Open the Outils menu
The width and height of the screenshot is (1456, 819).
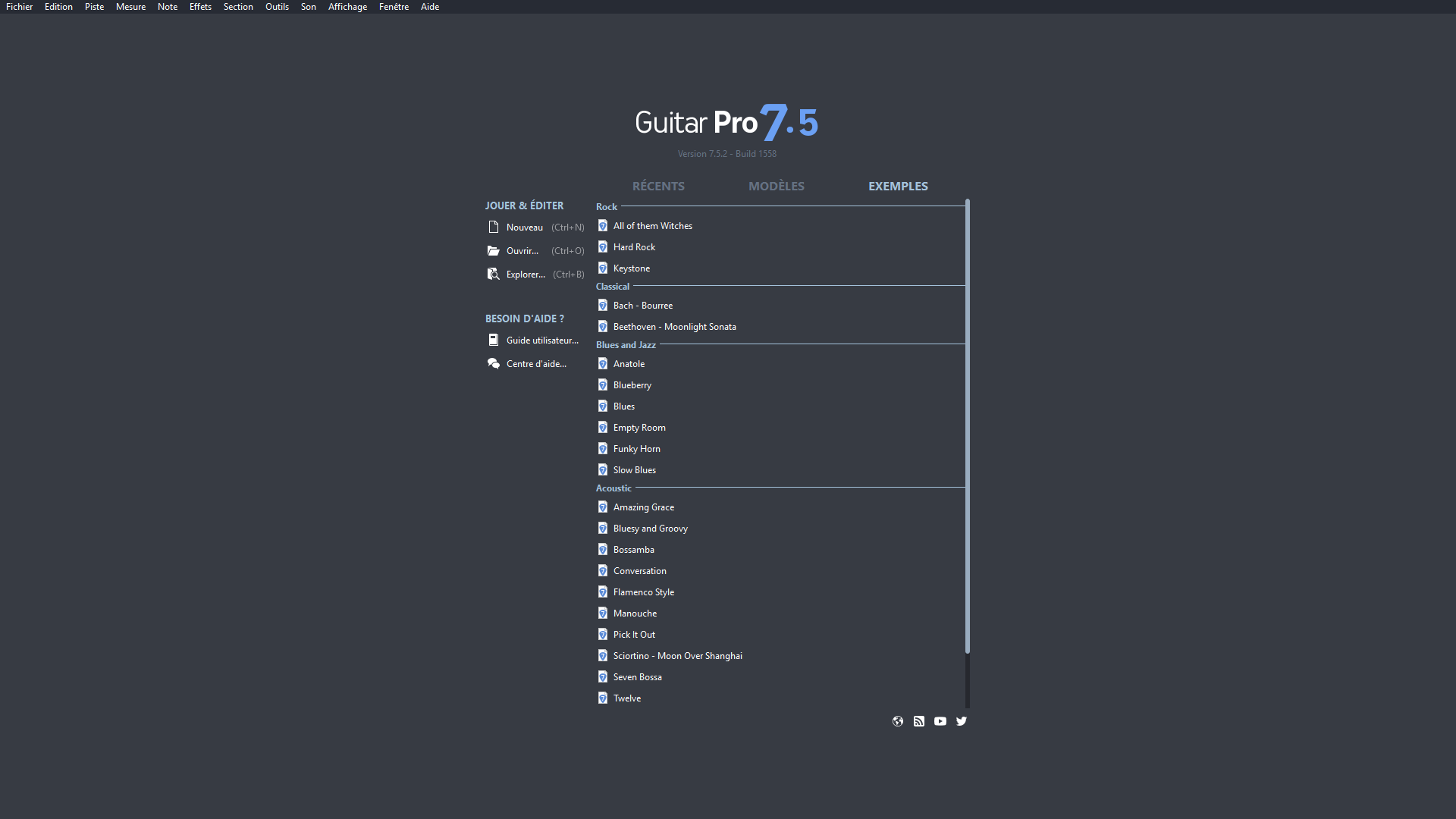pos(277,7)
